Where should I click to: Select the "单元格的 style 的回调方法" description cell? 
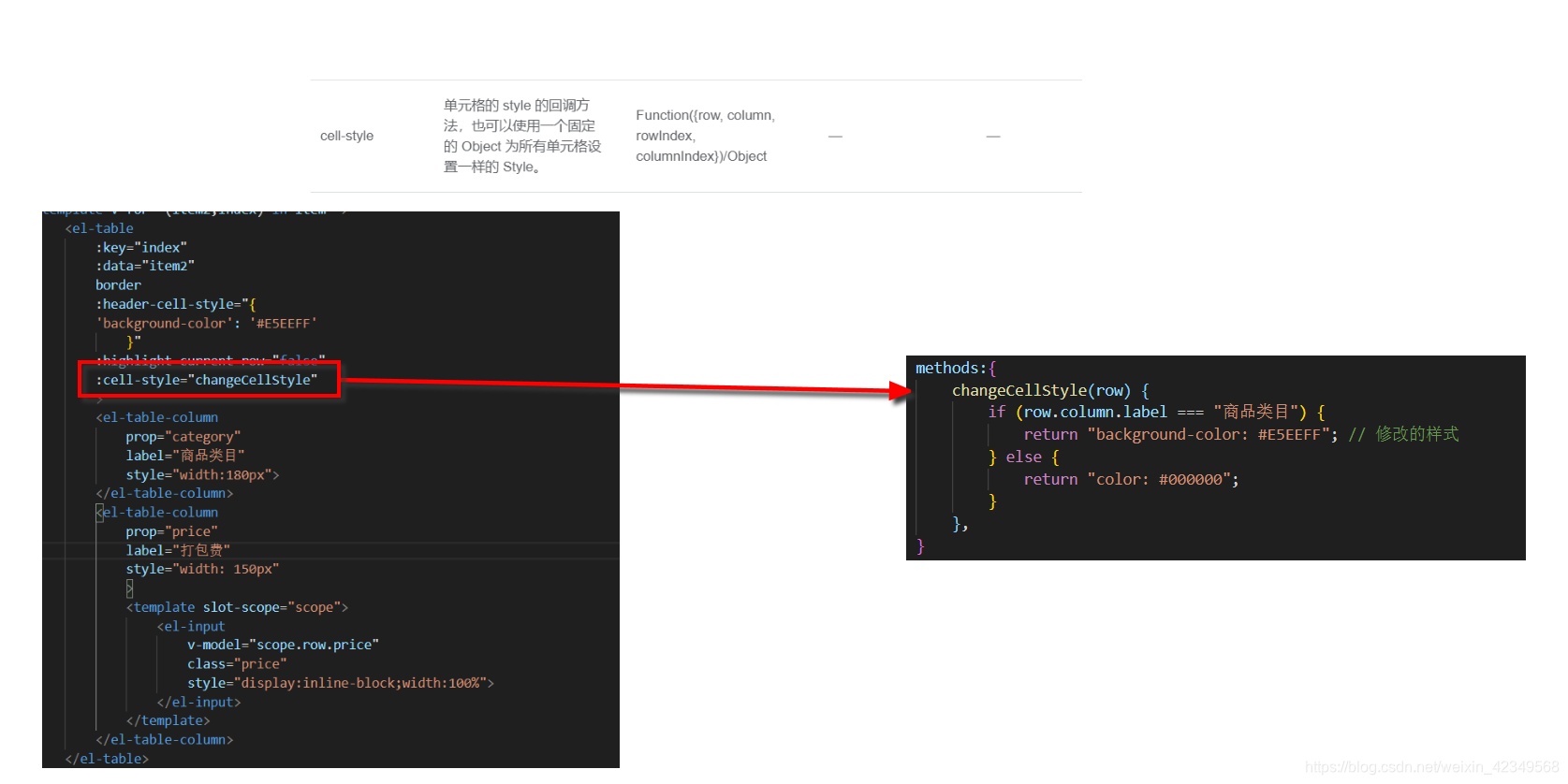(x=522, y=136)
